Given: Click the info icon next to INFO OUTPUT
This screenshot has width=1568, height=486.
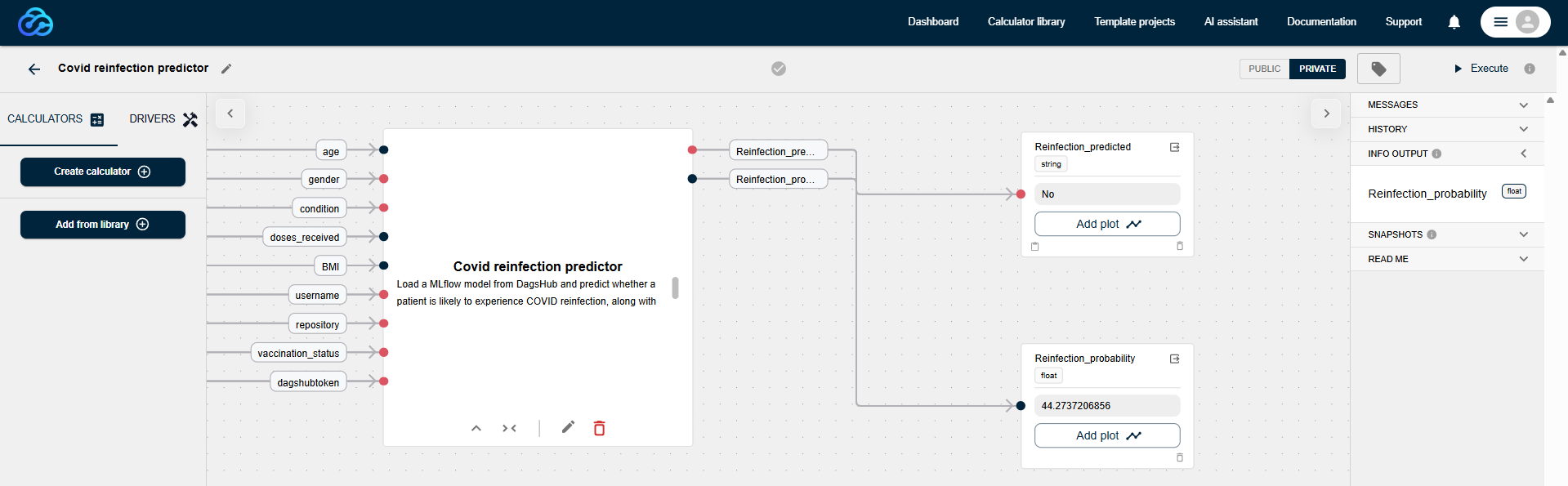Looking at the screenshot, I should [1436, 154].
